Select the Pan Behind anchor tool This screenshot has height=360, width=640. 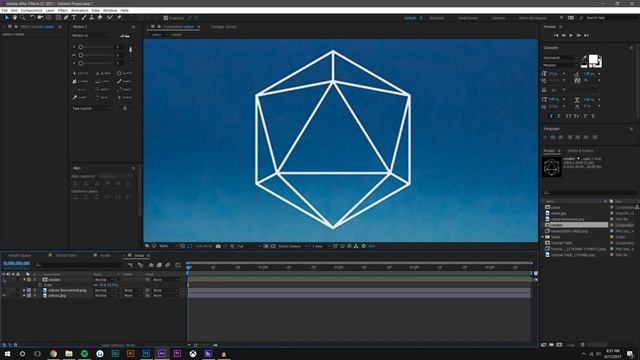tap(49, 18)
